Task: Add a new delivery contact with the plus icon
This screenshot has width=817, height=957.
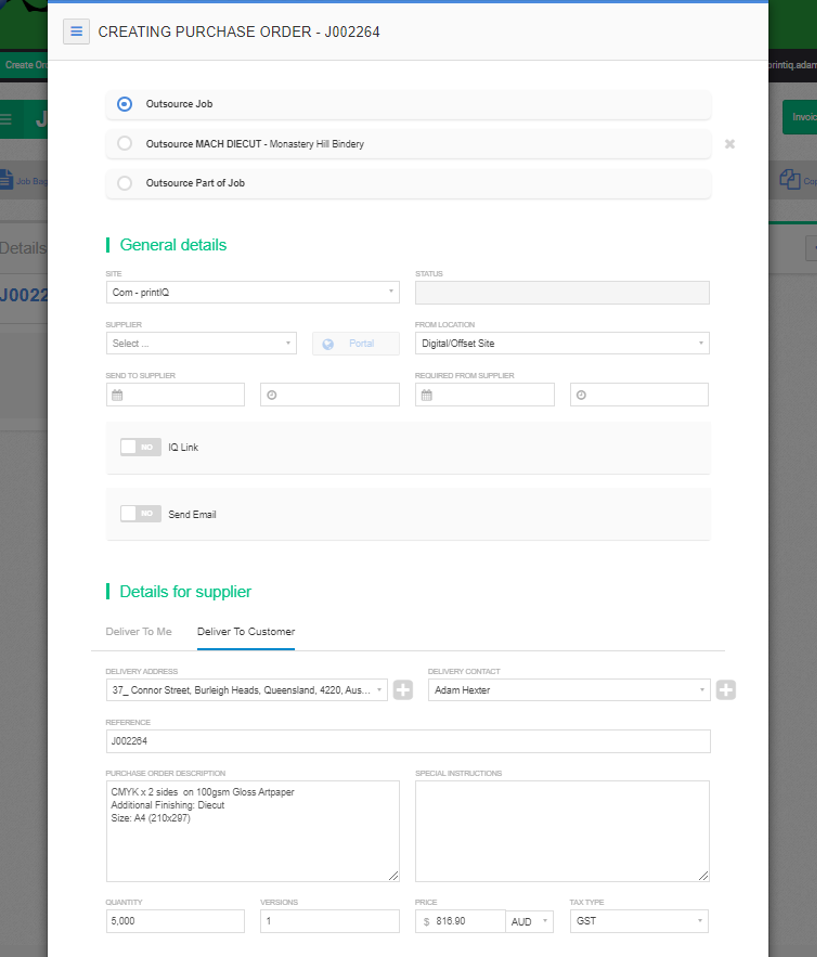Action: click(725, 690)
